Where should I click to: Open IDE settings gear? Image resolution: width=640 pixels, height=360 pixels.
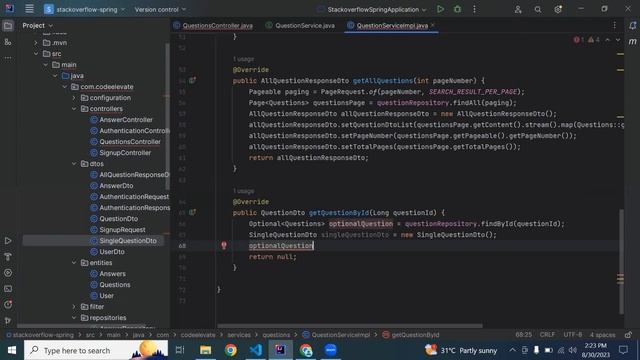click(558, 9)
